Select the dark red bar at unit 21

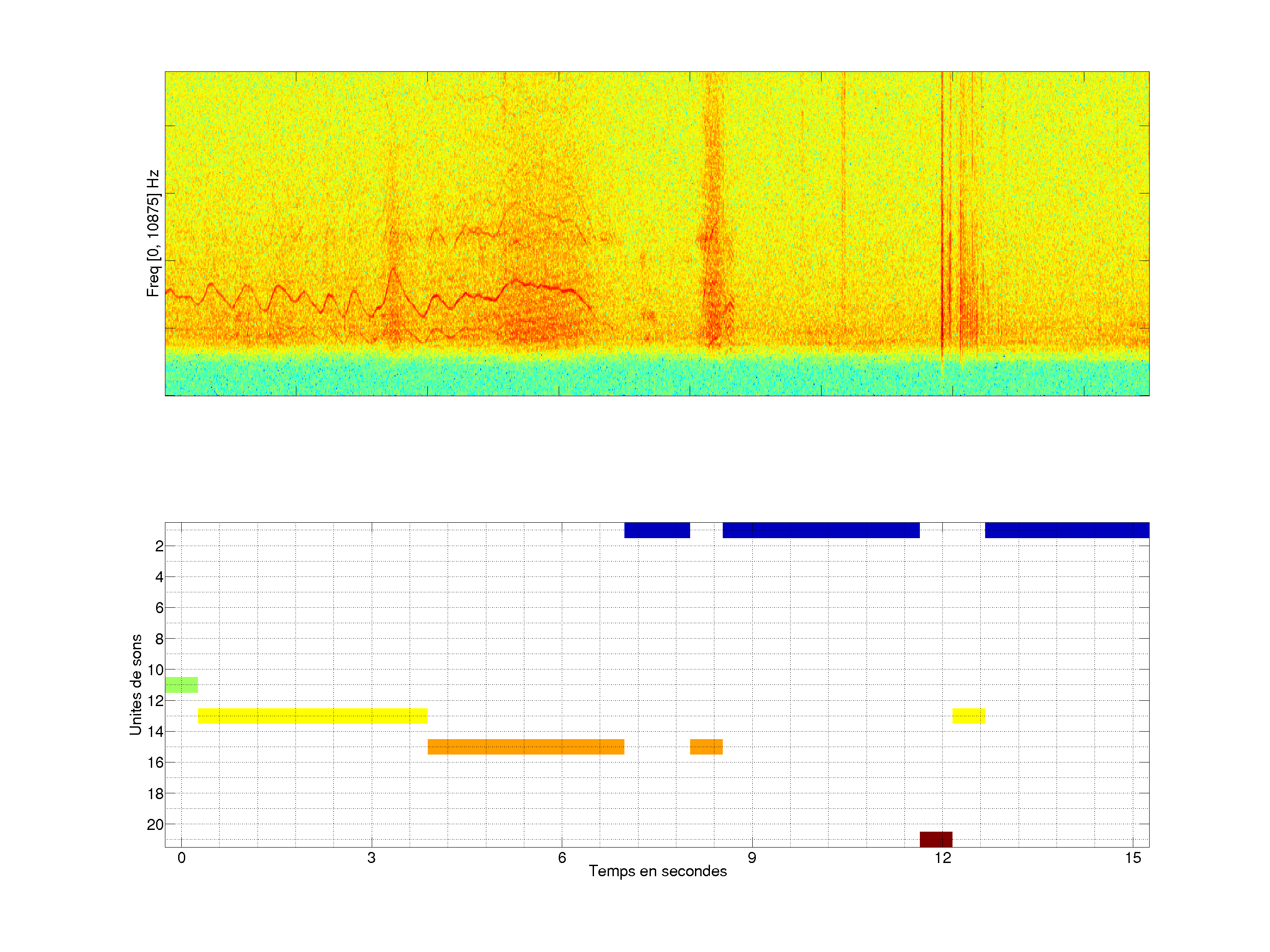[x=936, y=839]
